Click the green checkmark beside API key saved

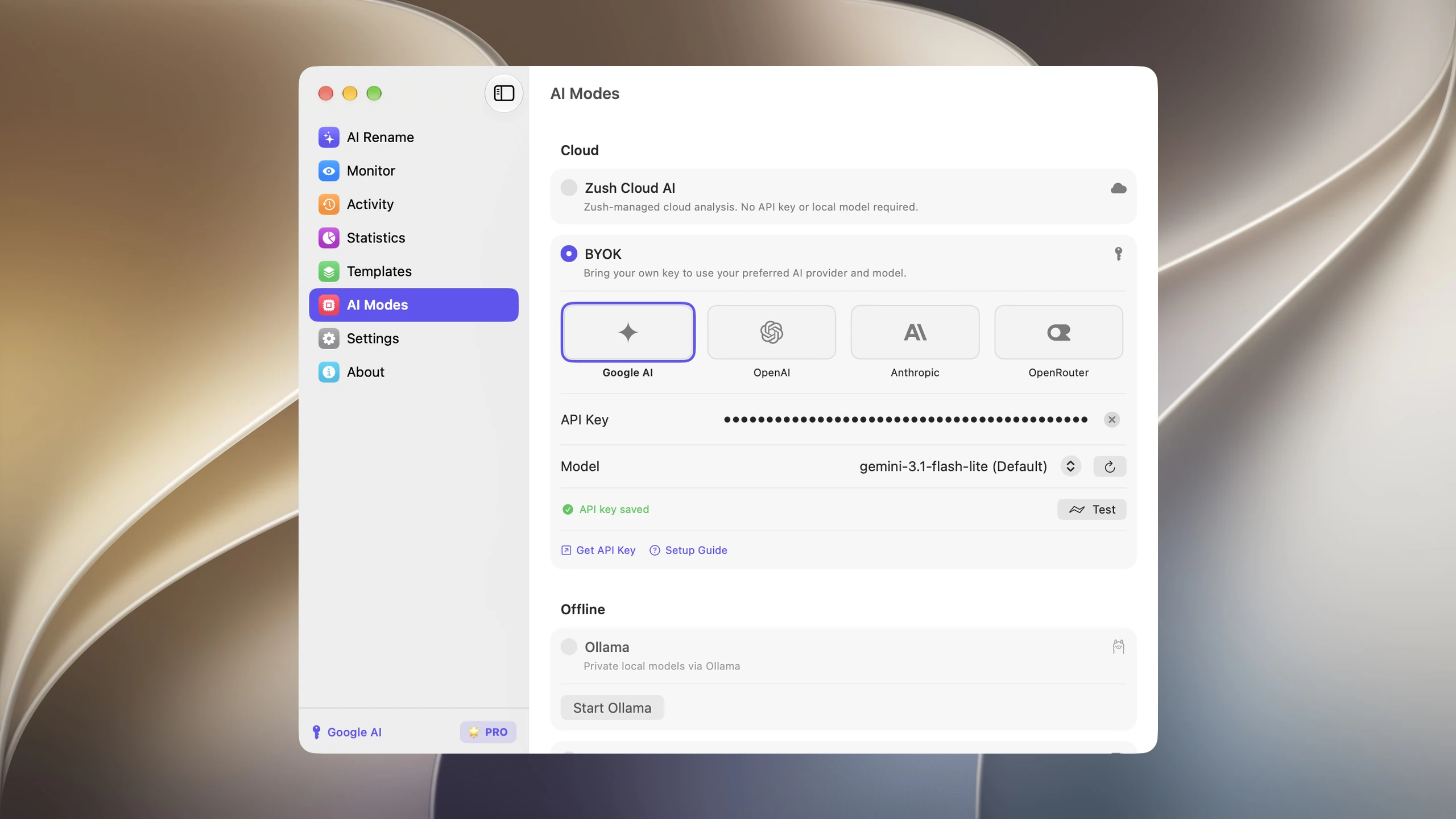click(568, 510)
